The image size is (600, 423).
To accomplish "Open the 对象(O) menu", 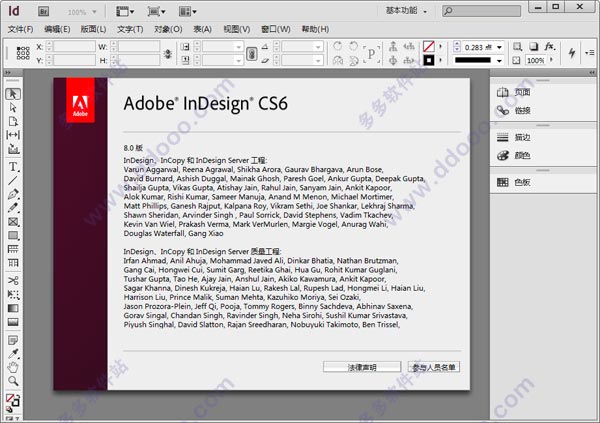I will [168, 29].
